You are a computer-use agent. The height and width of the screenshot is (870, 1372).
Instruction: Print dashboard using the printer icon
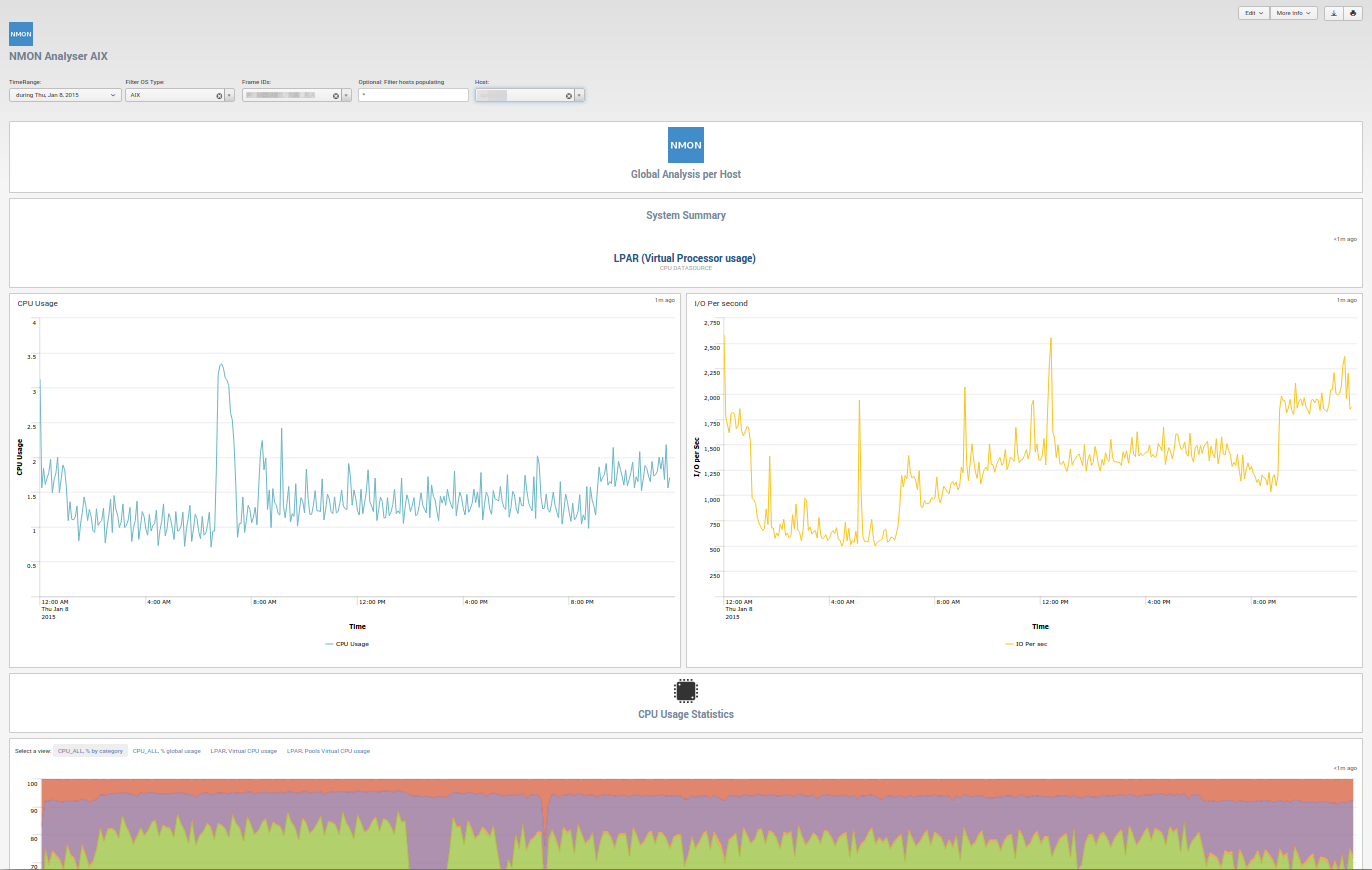1351,13
